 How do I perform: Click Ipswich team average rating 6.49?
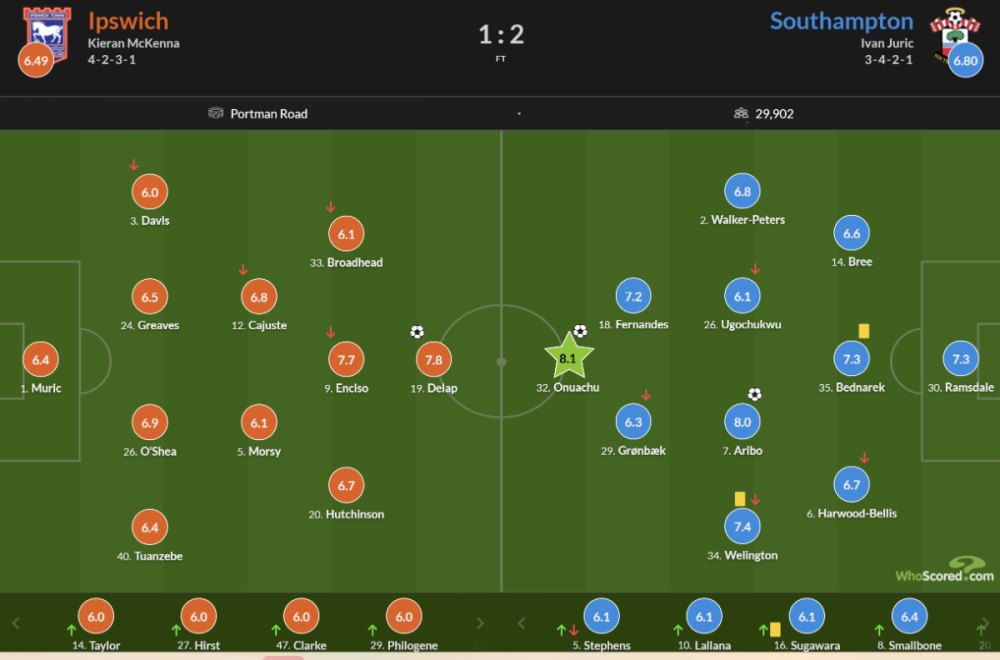click(36, 61)
